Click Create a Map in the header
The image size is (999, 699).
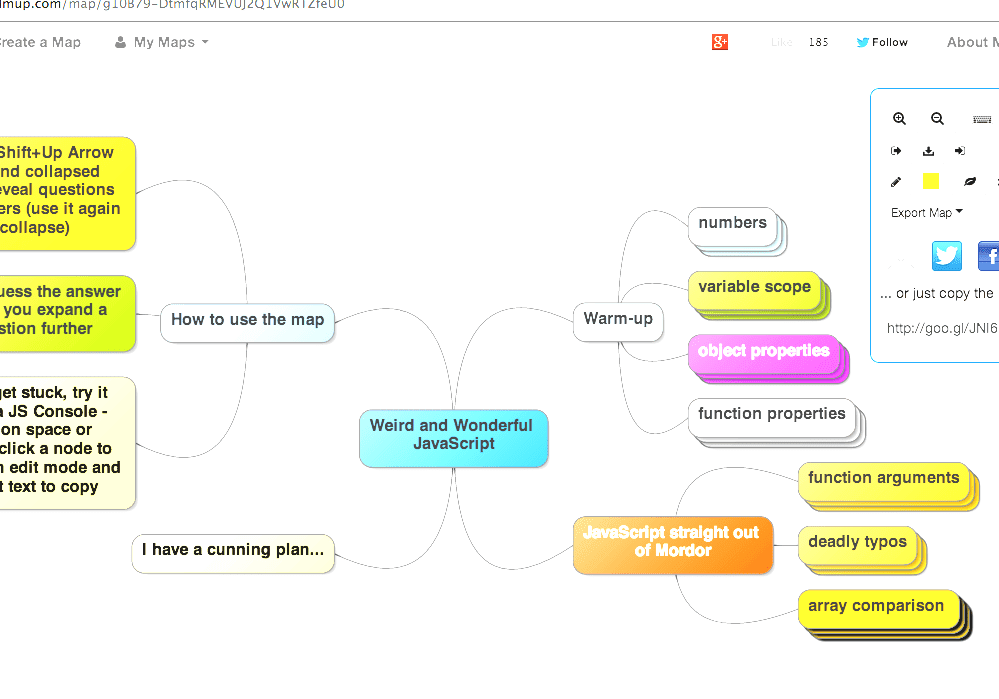point(40,42)
